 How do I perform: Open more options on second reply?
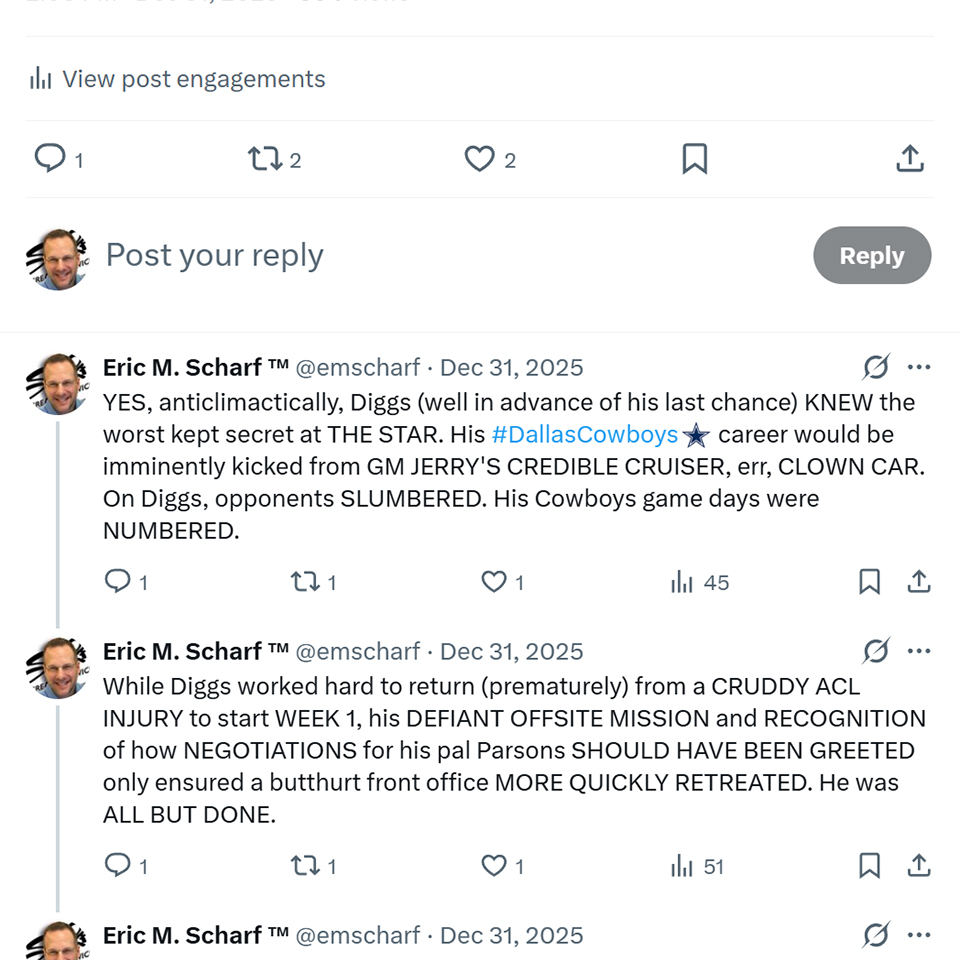pos(919,651)
